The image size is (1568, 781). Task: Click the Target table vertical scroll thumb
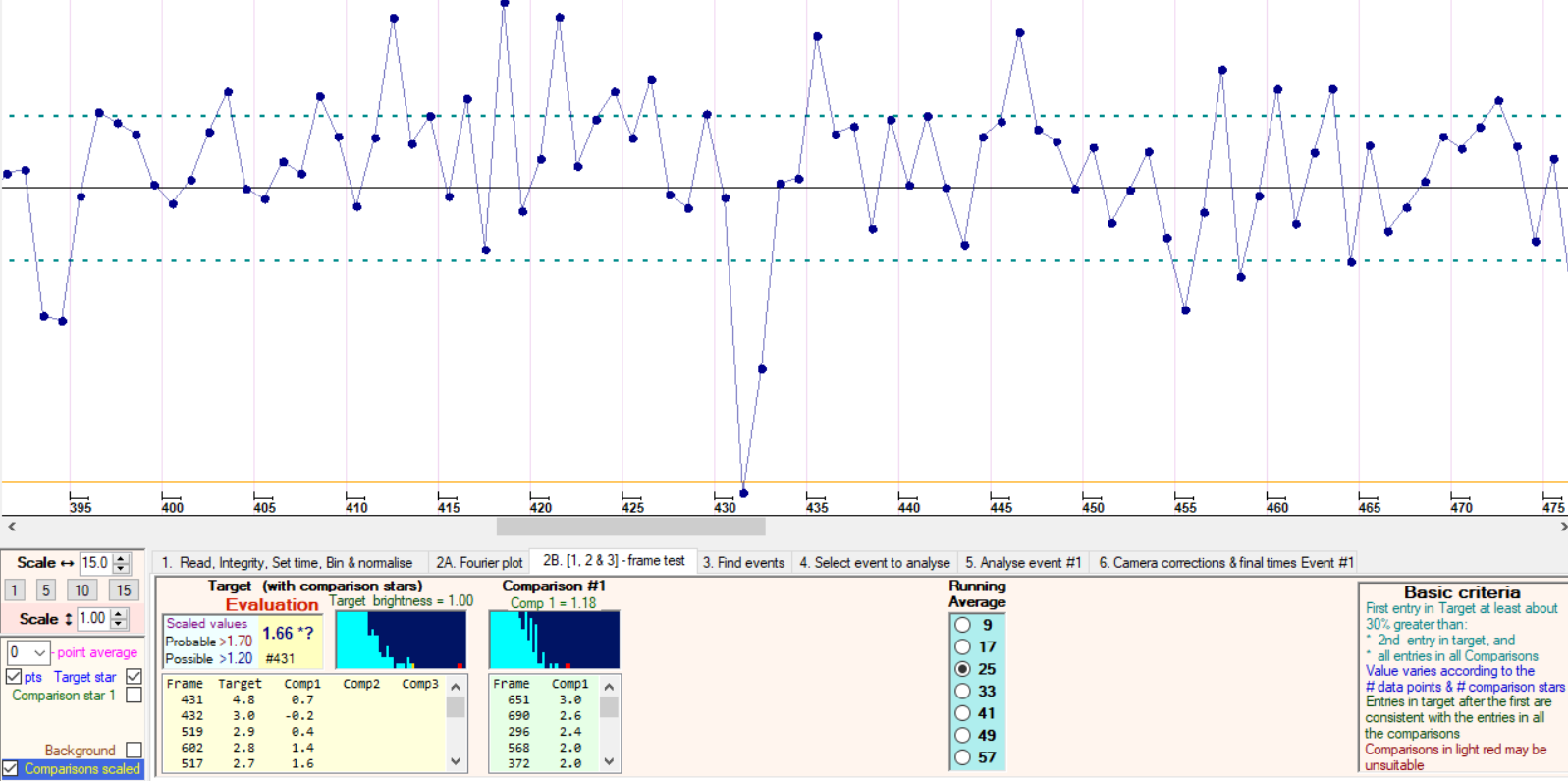pos(456,707)
